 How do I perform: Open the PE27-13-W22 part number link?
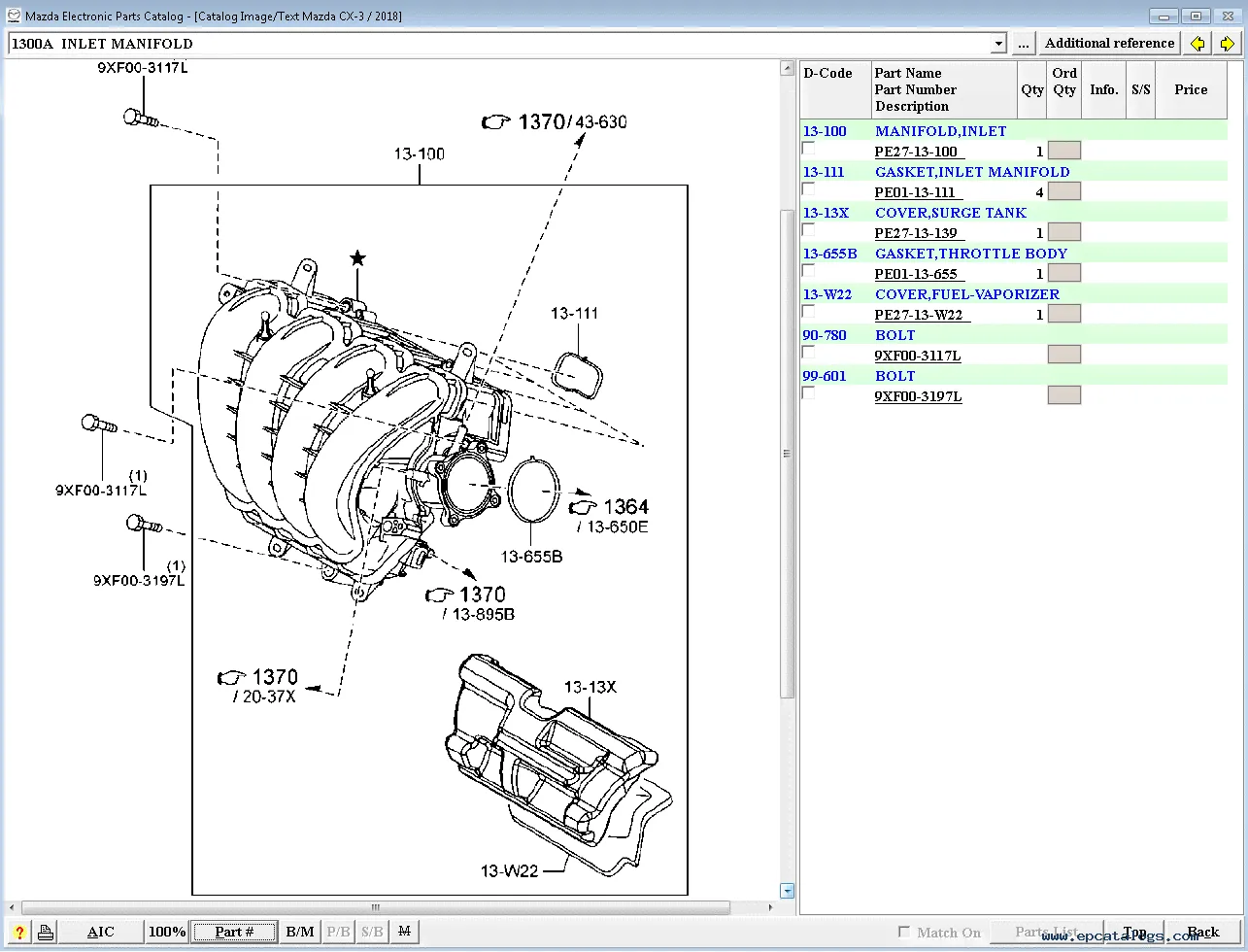tap(919, 315)
